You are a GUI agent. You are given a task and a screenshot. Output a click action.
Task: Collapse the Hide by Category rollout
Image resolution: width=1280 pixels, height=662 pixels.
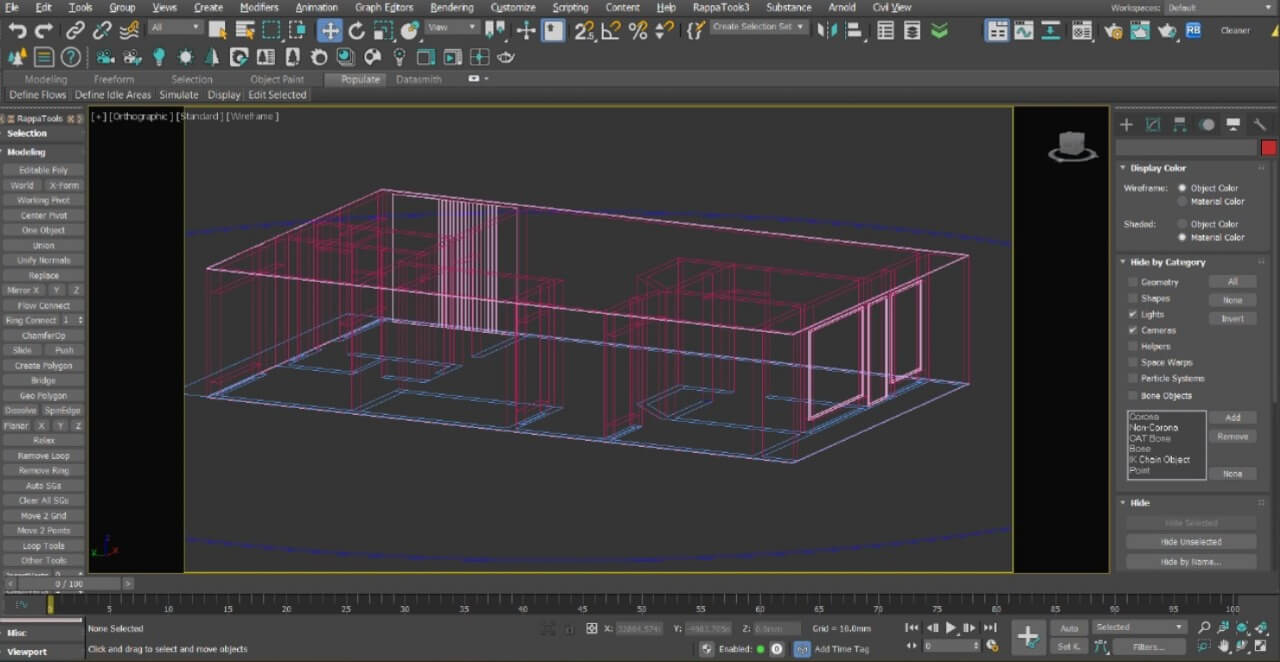(x=1167, y=262)
